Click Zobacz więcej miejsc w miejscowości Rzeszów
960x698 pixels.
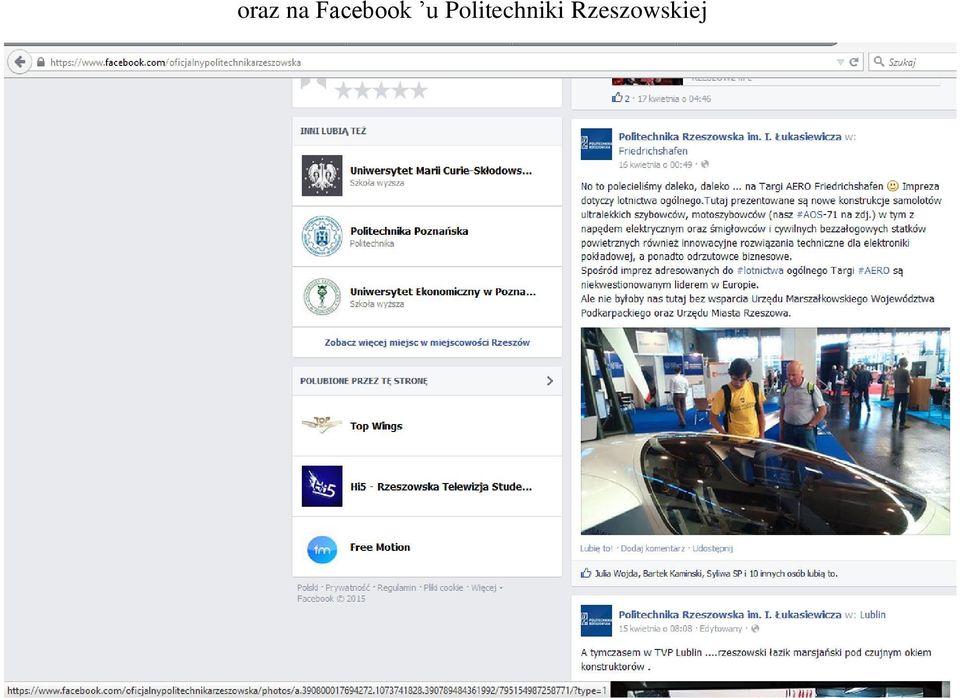[x=427, y=342]
